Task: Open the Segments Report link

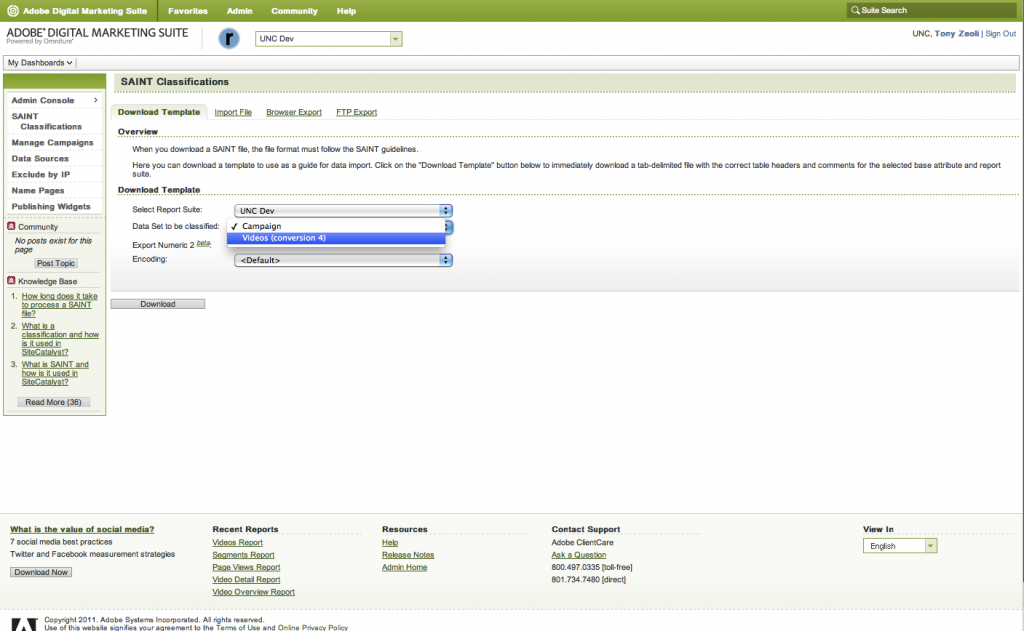Action: [x=244, y=555]
